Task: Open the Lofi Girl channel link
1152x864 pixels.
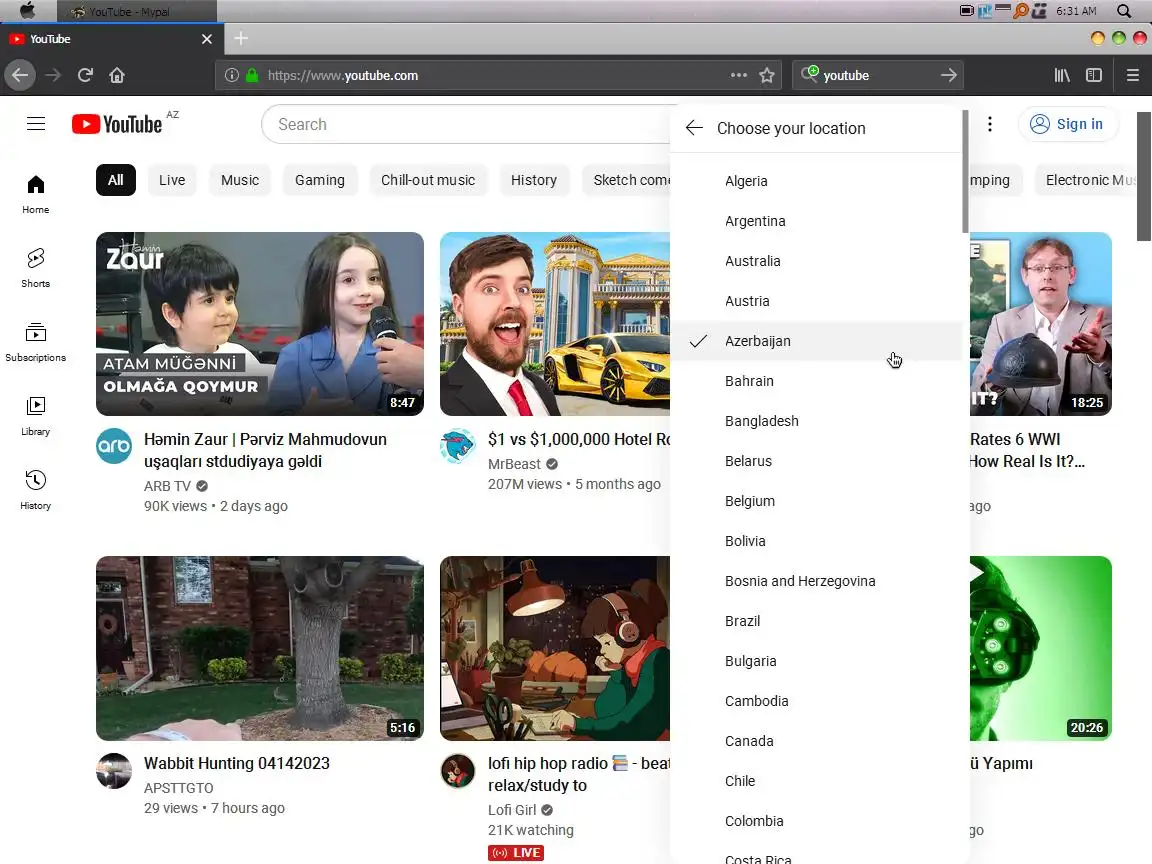Action: pos(512,810)
